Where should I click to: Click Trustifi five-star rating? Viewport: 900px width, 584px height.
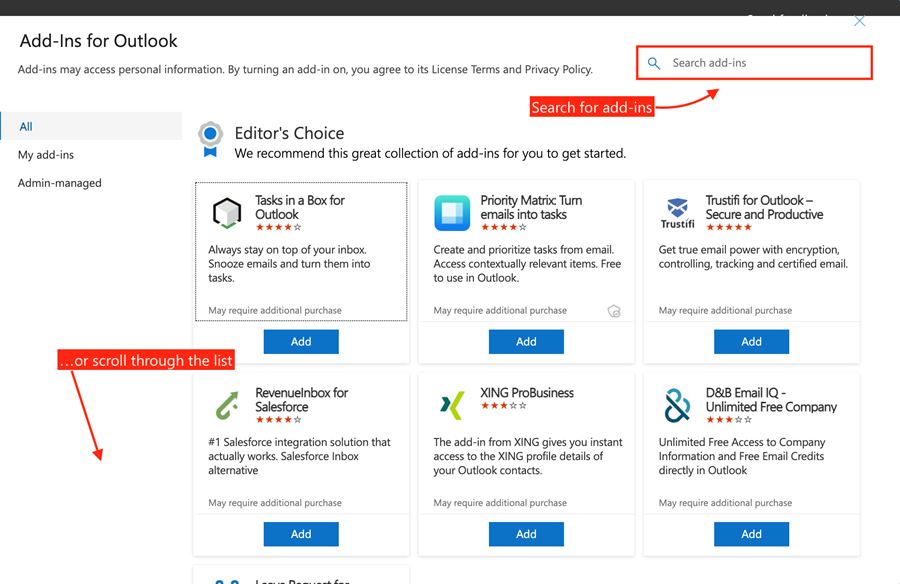click(729, 227)
